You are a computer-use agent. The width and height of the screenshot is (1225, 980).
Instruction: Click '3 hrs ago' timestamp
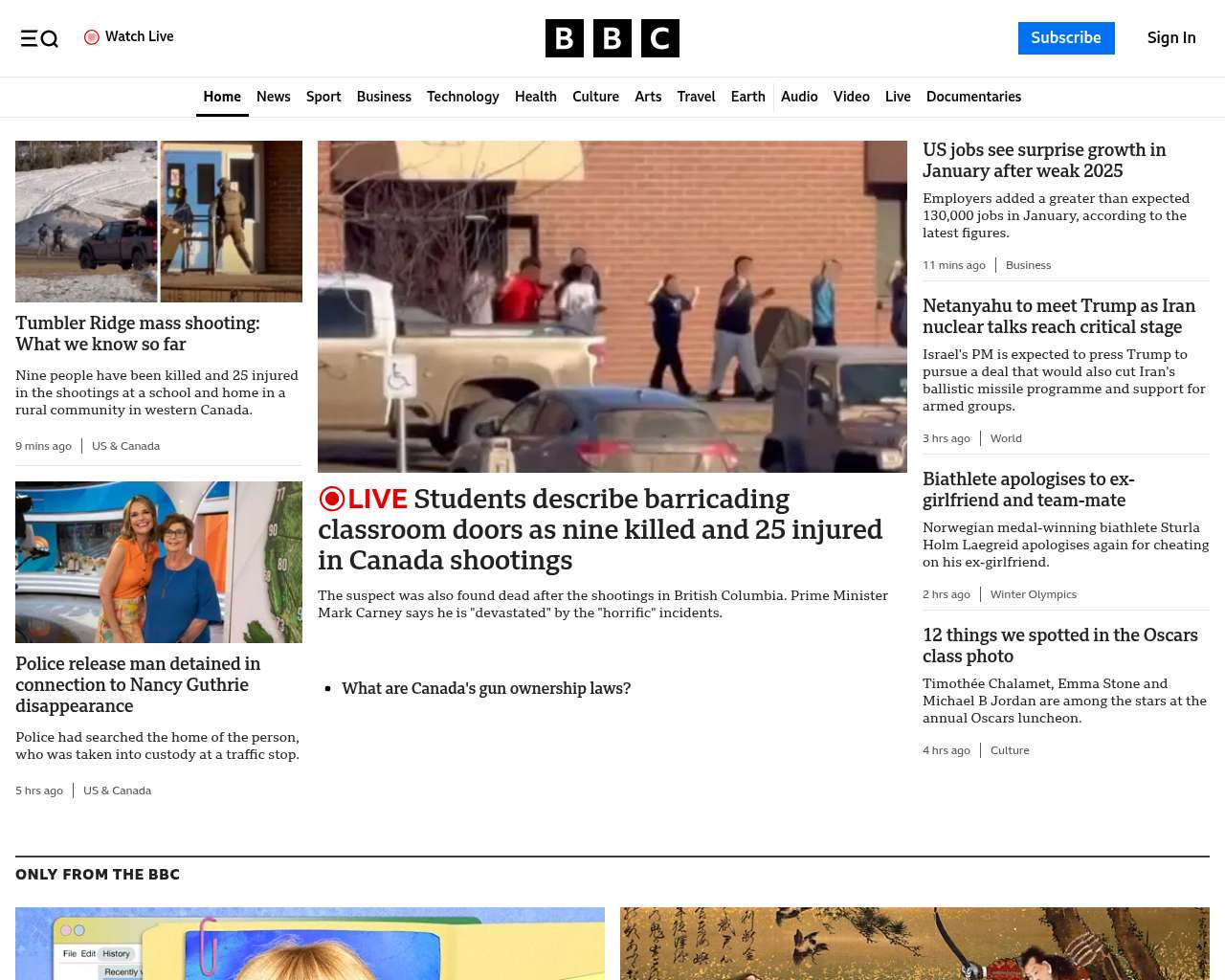(x=947, y=438)
